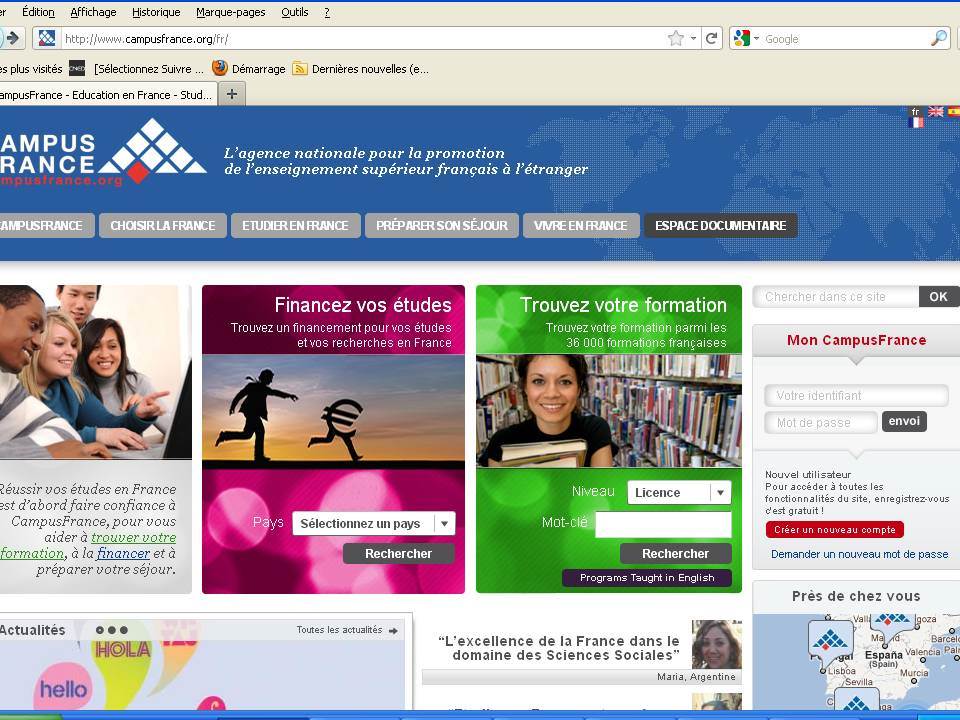Open the Sélectionnez un pays dropdown

(x=373, y=523)
